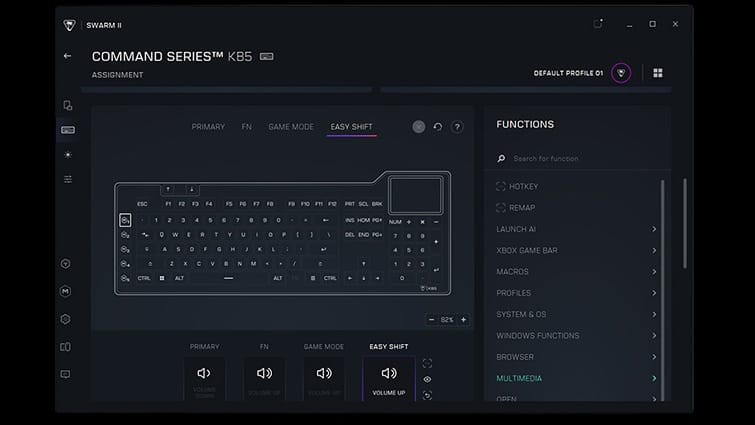
Task: Select macro key 4 on keyboard's left edge
Action: [125, 264]
